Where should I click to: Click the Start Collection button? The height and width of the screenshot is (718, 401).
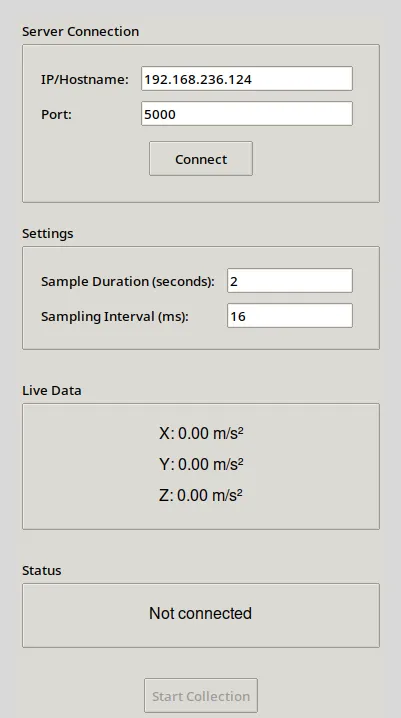pos(201,696)
